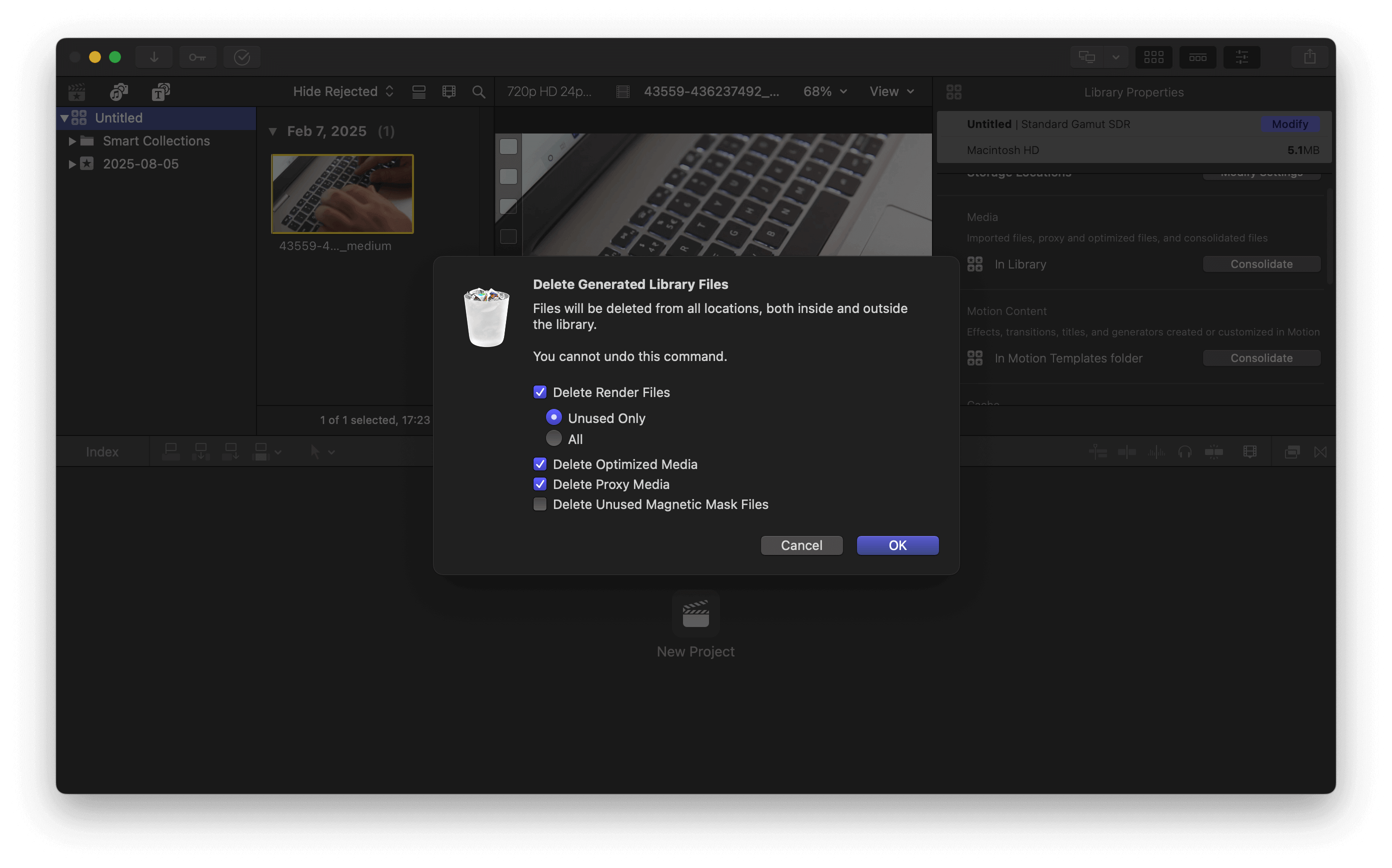
Task: Toggle the snapping icon
Action: (1214, 452)
